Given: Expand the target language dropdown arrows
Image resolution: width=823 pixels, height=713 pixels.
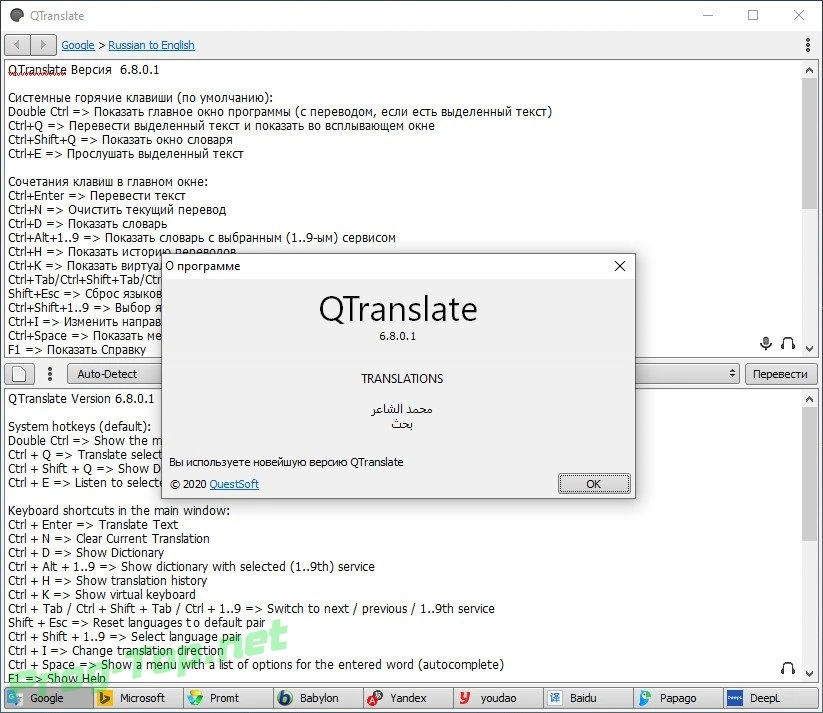Looking at the screenshot, I should [732, 374].
